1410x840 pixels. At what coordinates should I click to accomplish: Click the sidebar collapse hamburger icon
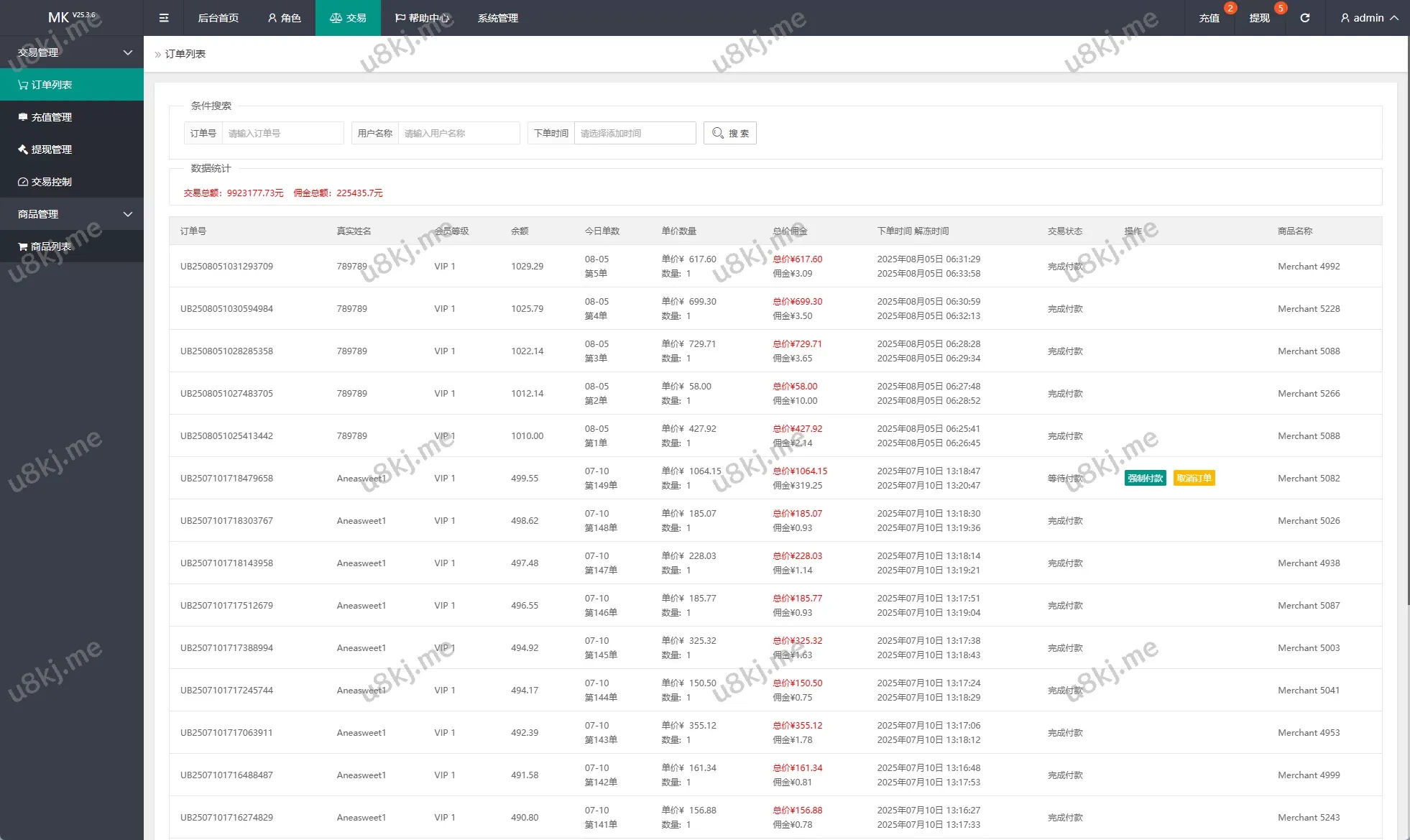click(164, 18)
